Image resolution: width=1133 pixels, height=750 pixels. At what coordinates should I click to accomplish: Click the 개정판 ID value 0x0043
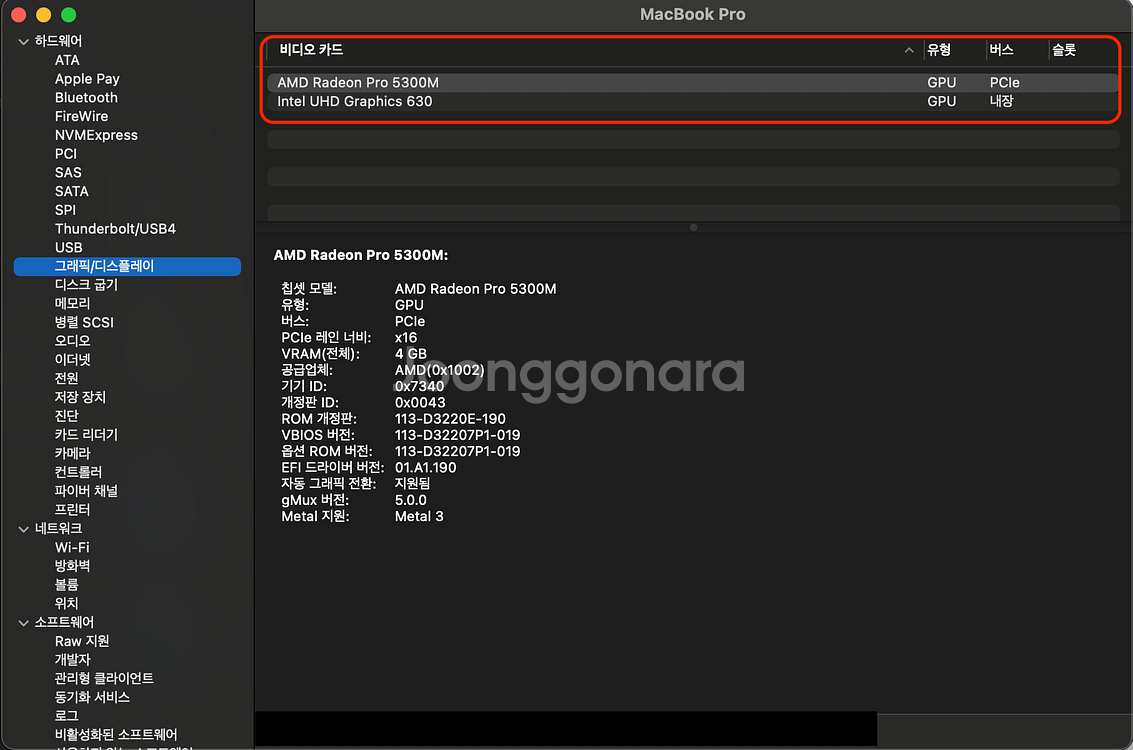[x=420, y=402]
